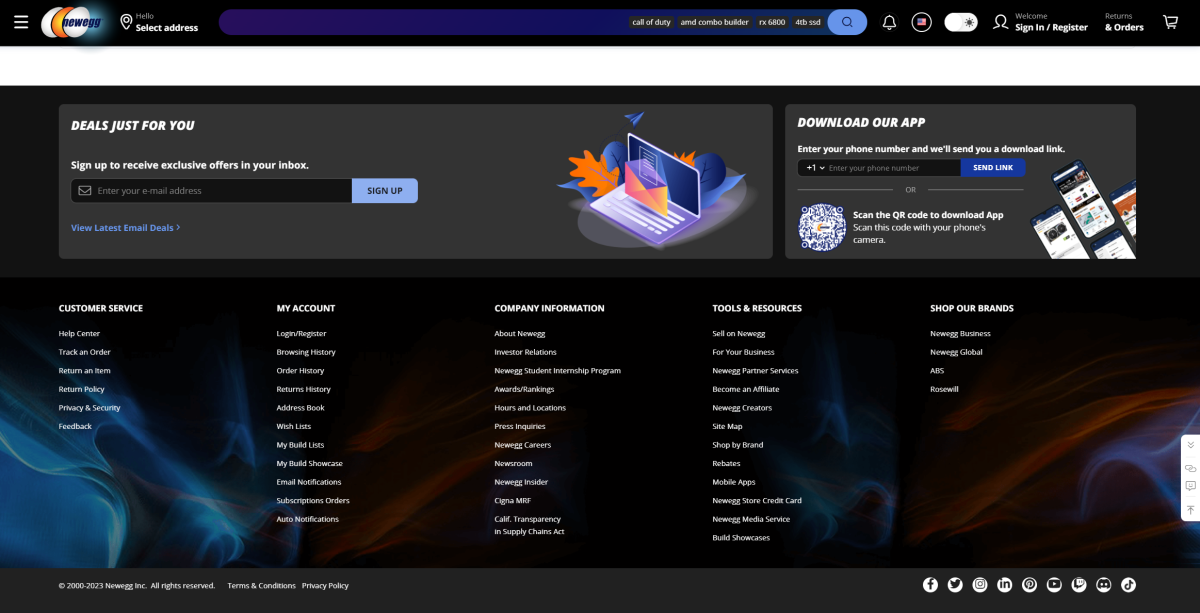Screen dimensions: 1200x613
Task: Visit Newegg's Twitch channel icon
Action: (x=1079, y=585)
